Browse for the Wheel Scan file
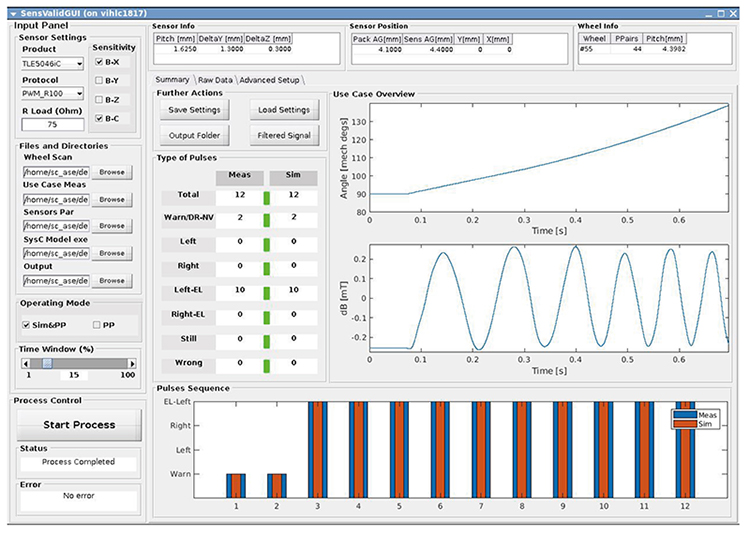The image size is (750, 534). (x=112, y=173)
